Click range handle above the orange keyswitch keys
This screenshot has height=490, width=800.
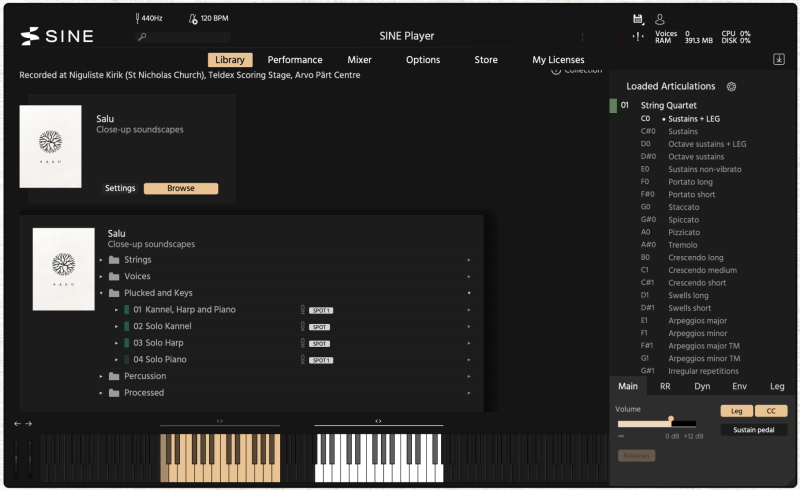220,421
